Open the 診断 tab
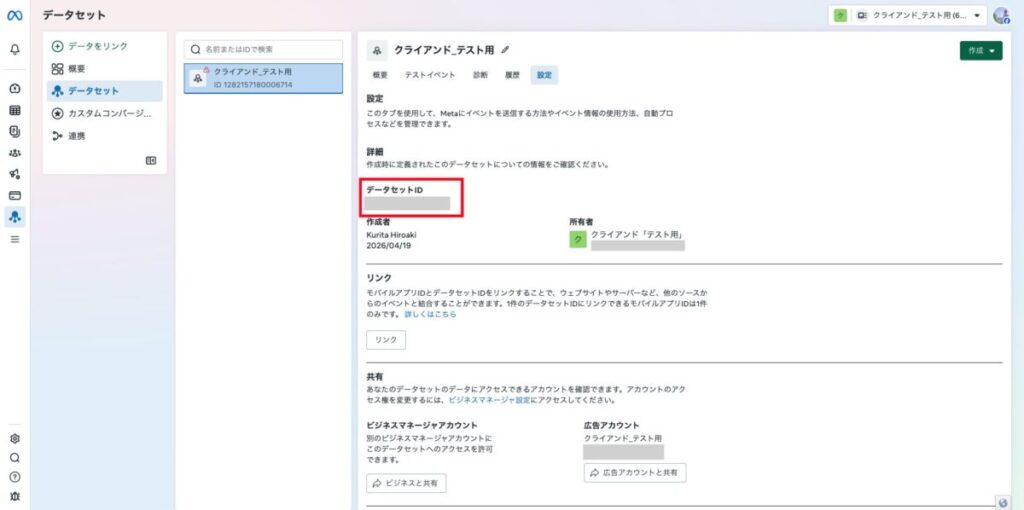The height and width of the screenshot is (510, 1024). click(480, 75)
